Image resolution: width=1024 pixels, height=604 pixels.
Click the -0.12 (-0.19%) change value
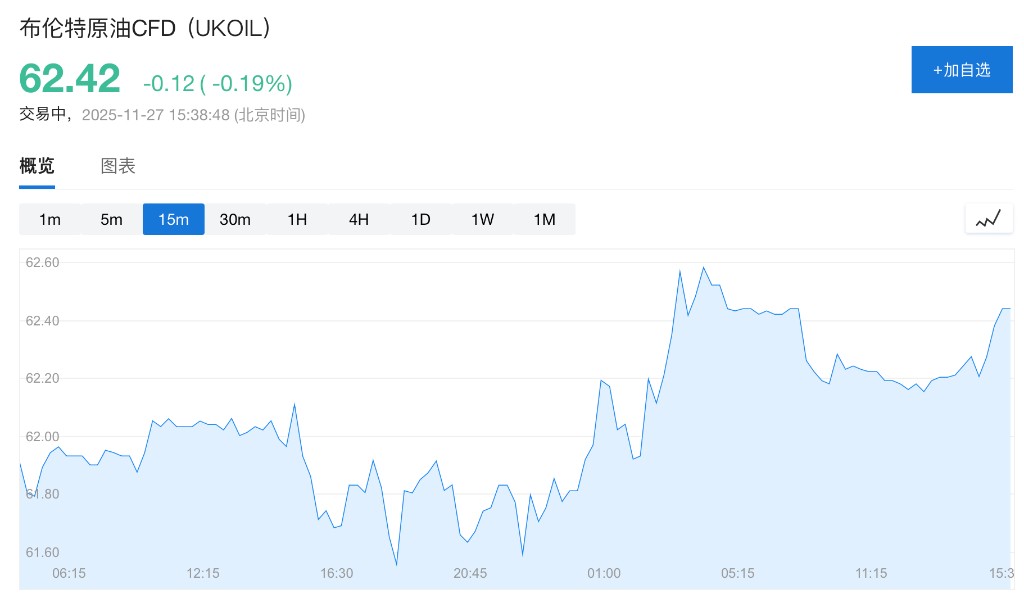[217, 83]
